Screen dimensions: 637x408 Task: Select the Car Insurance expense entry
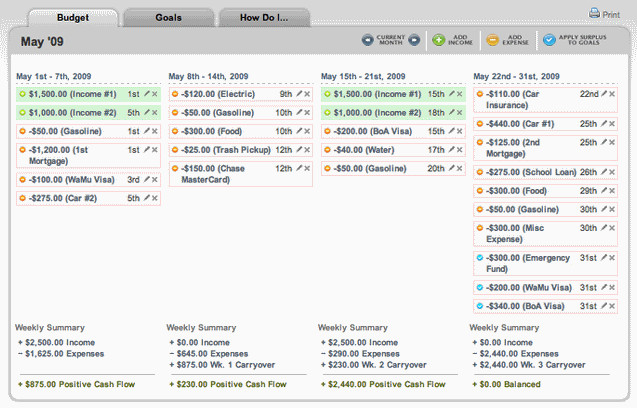[x=520, y=98]
